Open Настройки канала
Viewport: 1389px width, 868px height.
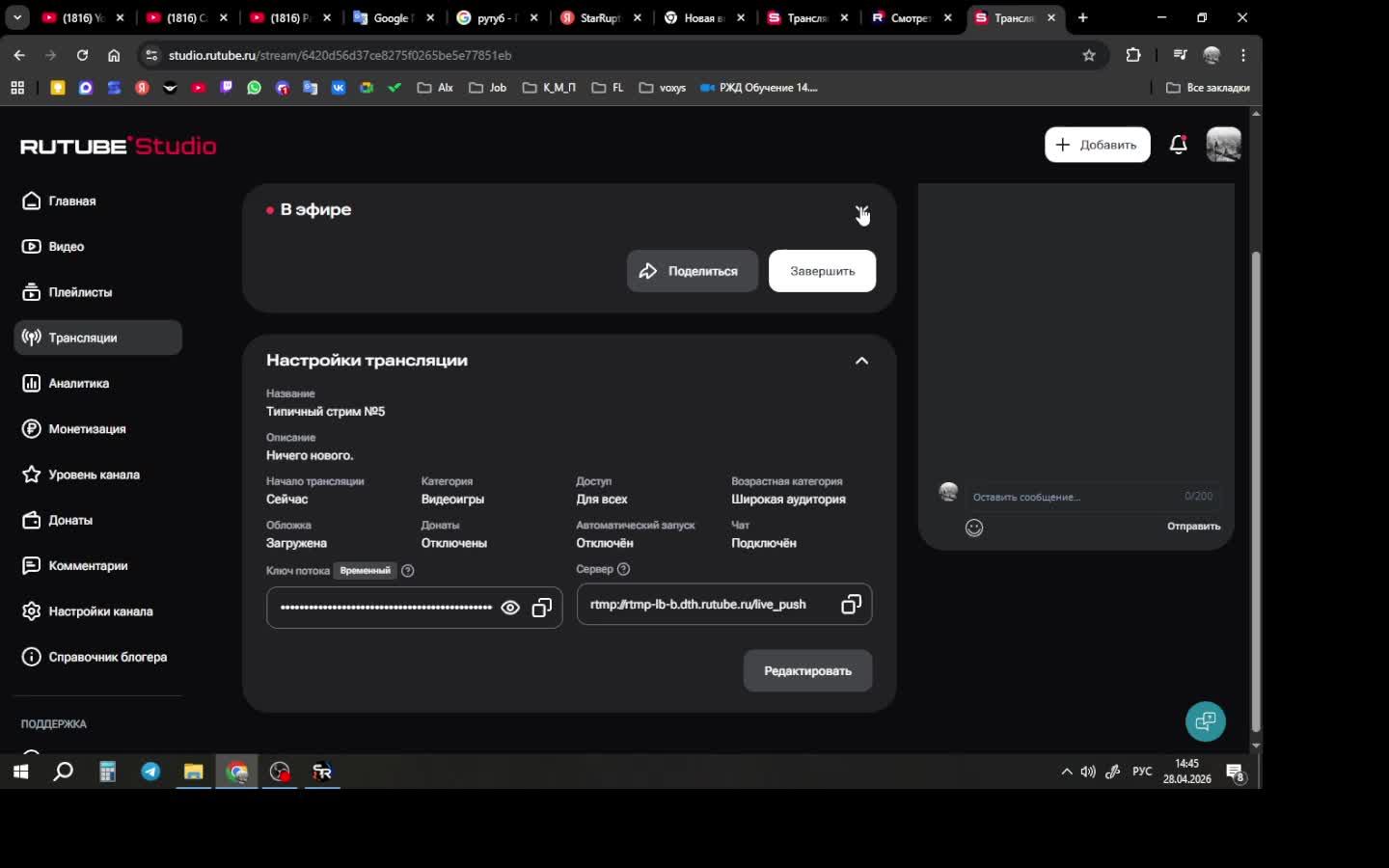point(87,611)
